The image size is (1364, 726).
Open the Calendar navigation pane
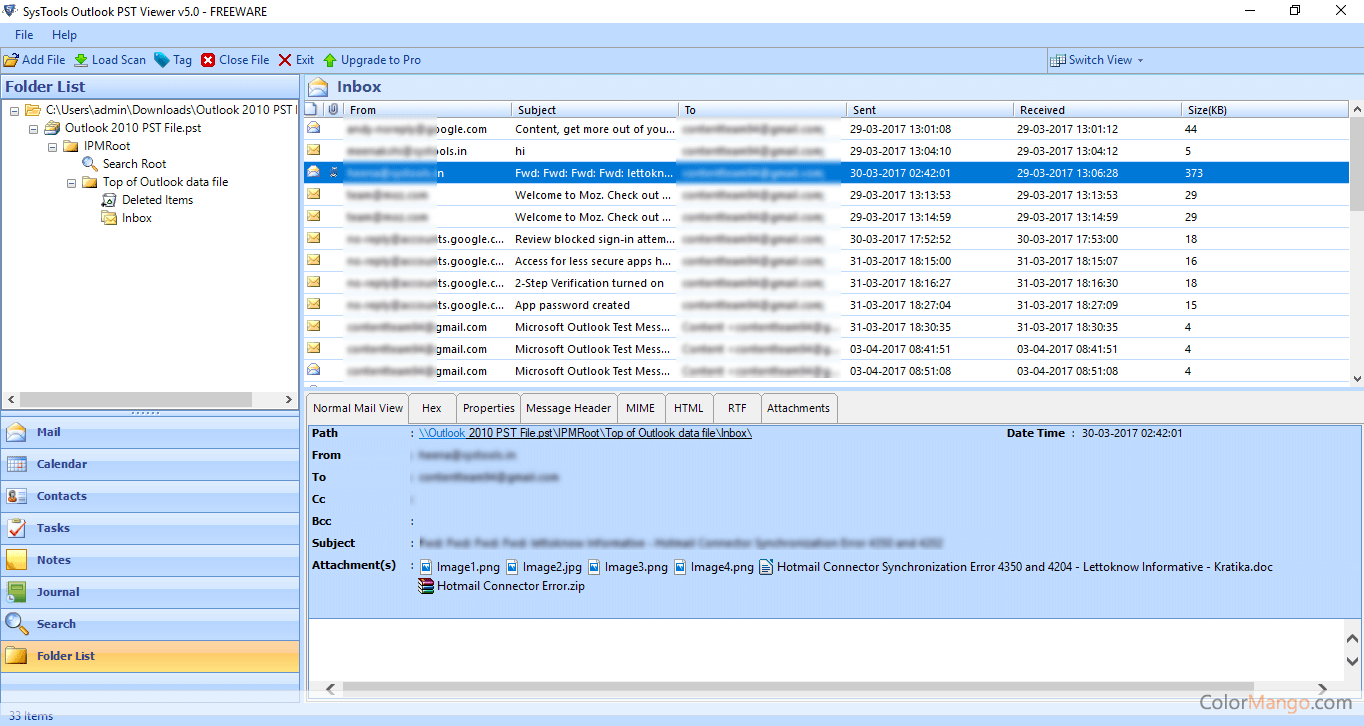tap(150, 464)
